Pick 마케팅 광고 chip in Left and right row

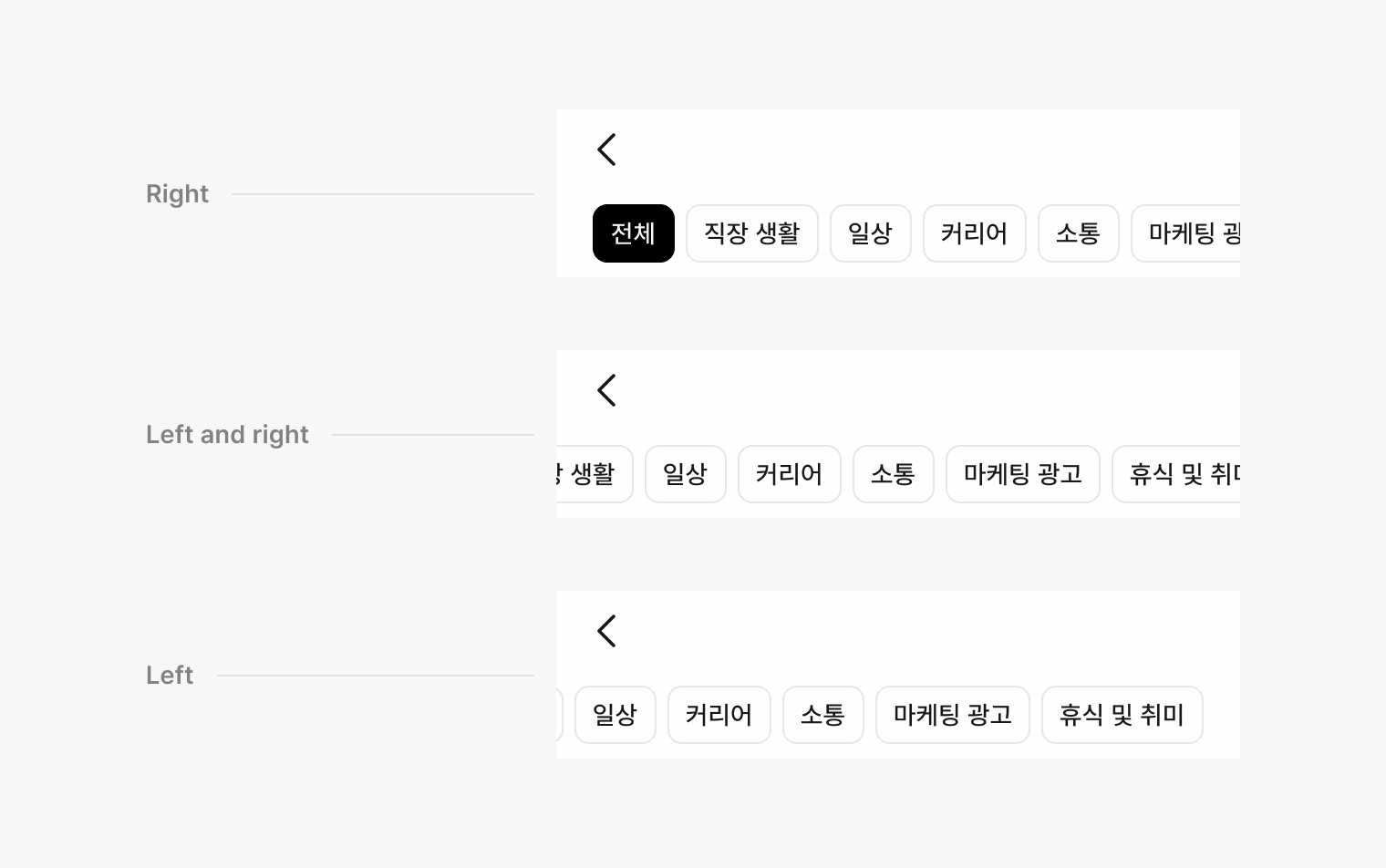click(1022, 474)
